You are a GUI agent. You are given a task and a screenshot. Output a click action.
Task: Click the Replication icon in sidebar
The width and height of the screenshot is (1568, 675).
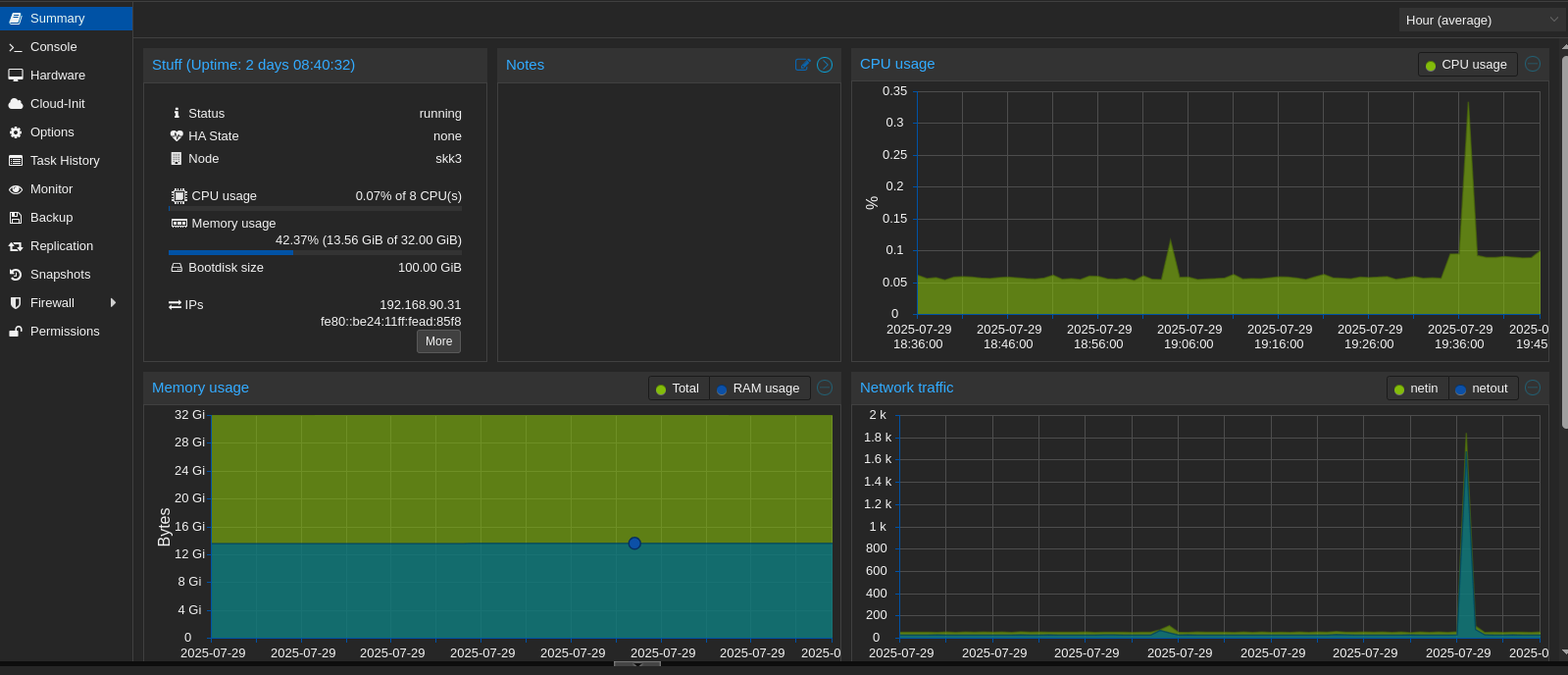point(16,246)
